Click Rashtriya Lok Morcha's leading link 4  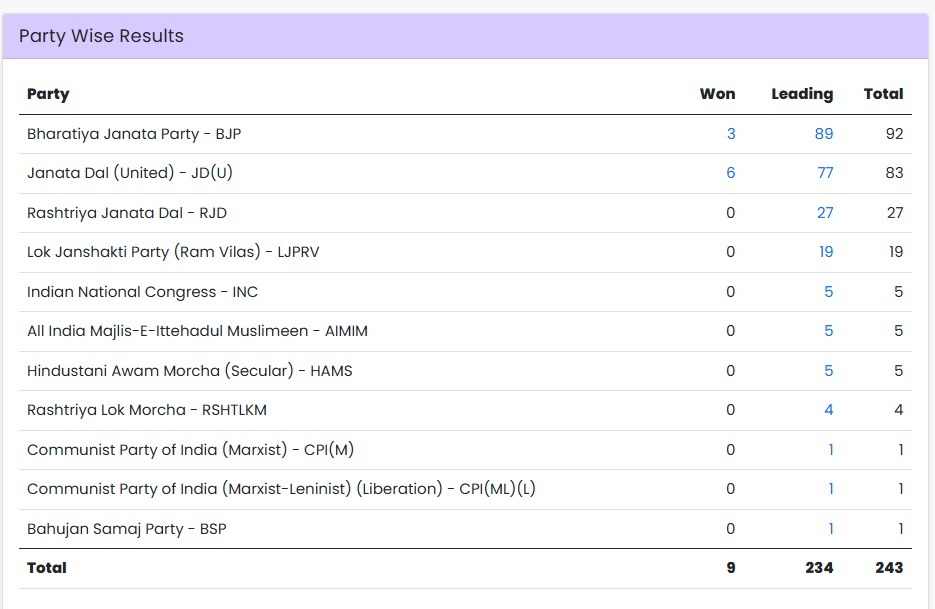coord(829,410)
